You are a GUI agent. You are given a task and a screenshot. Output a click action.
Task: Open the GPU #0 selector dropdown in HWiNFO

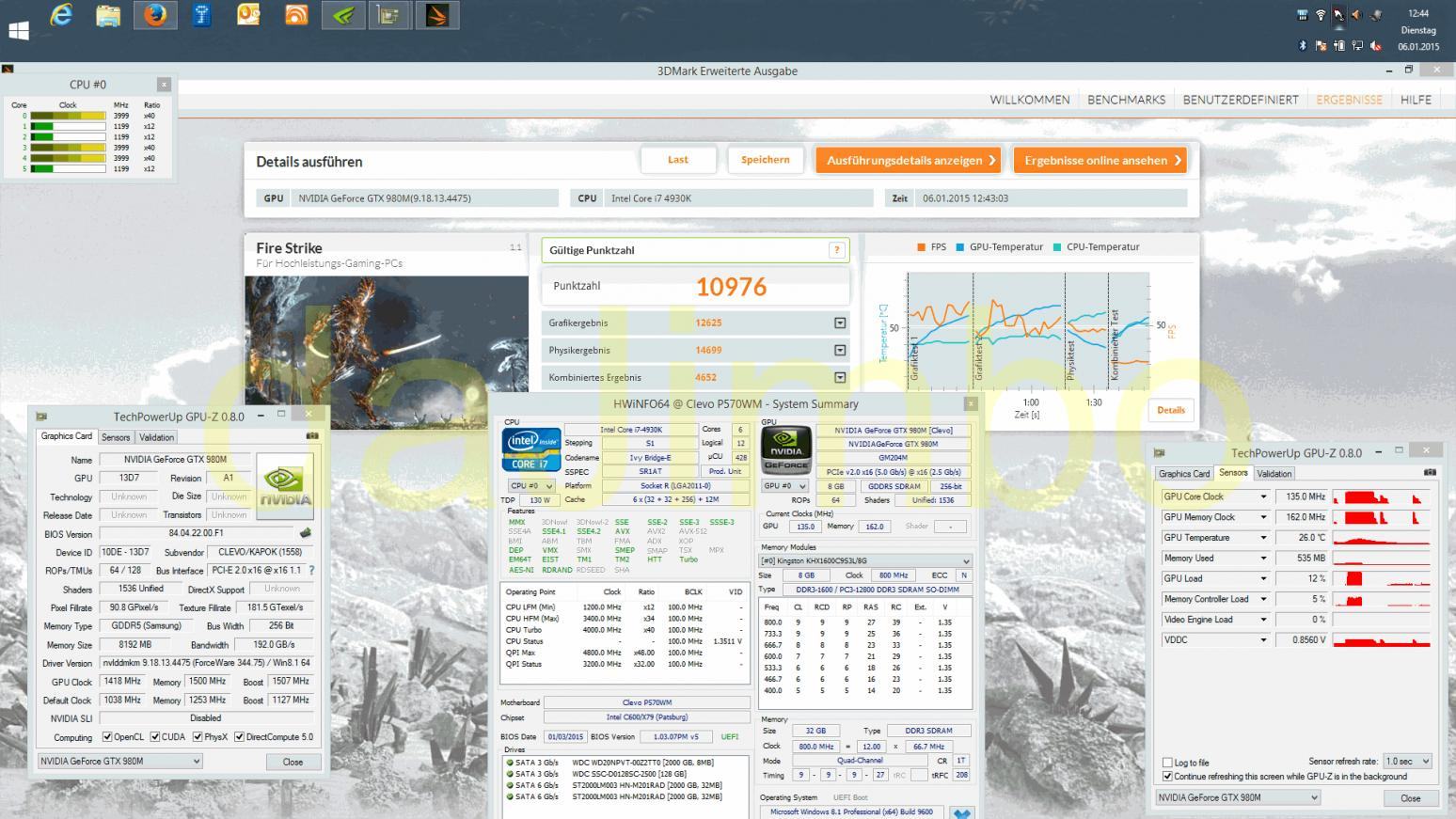(x=784, y=486)
